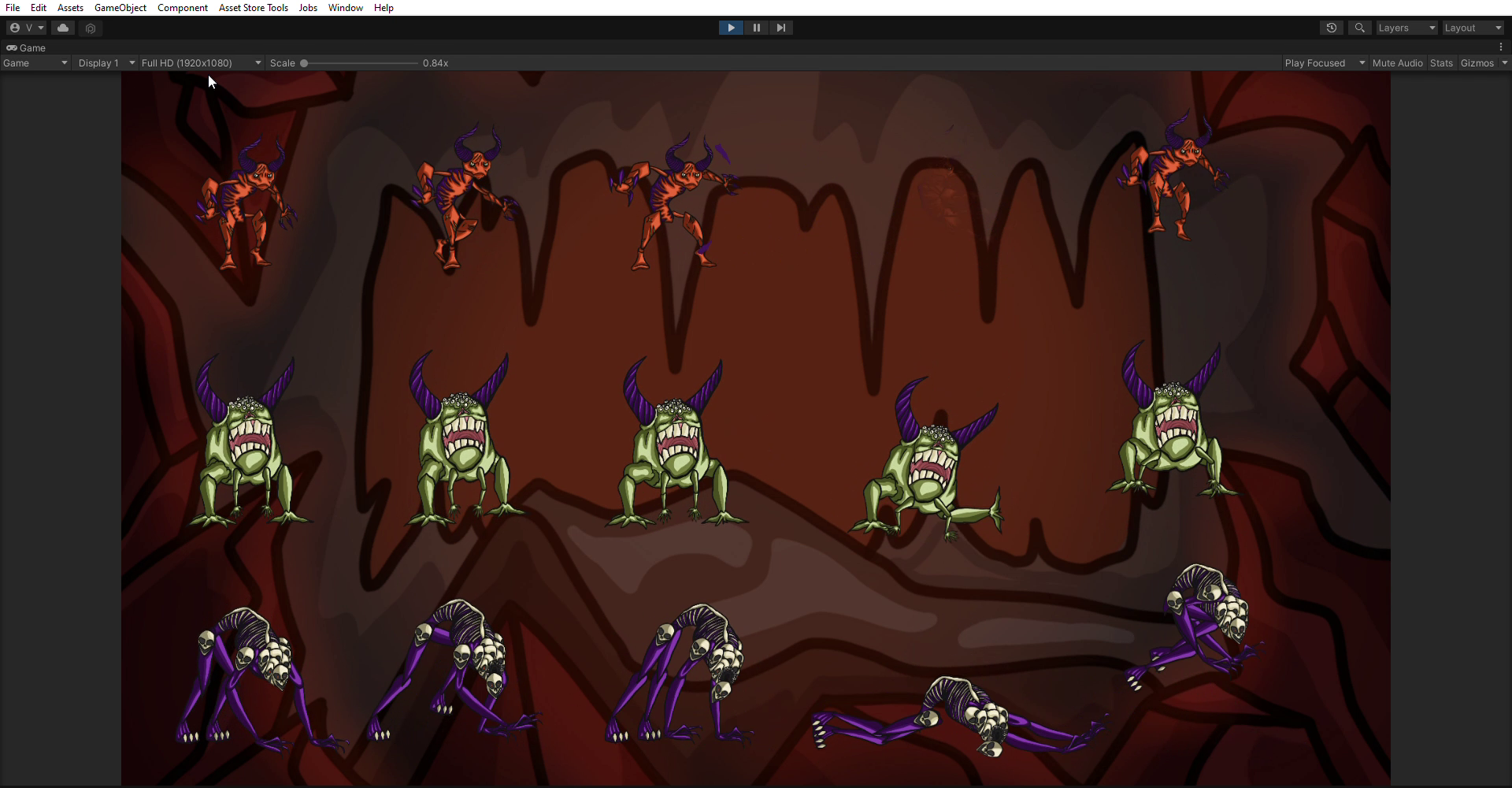Toggle Gizmos in Game view
Image resolution: width=1512 pixels, height=788 pixels.
click(x=1477, y=63)
